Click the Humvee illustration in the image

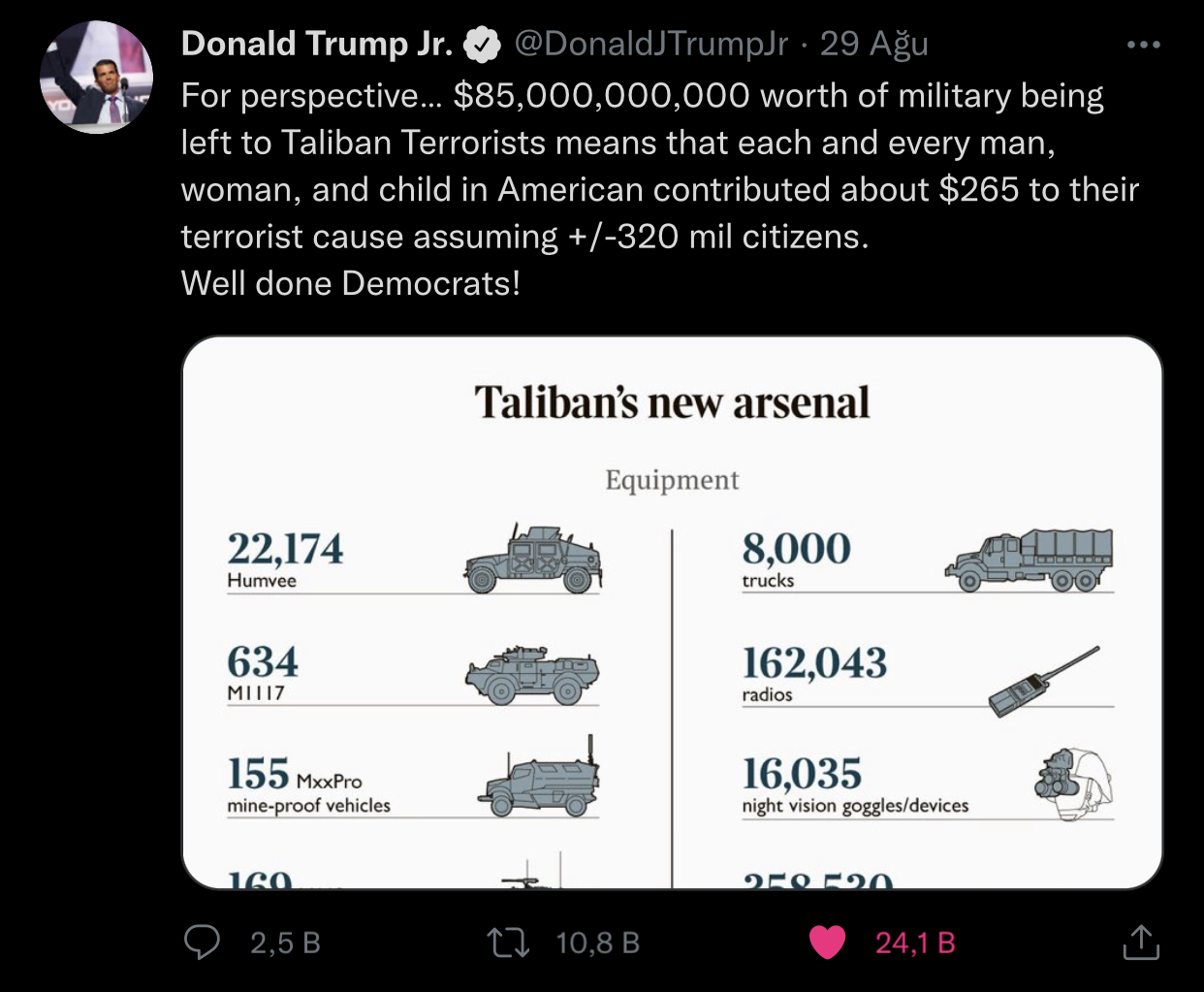[x=533, y=560]
